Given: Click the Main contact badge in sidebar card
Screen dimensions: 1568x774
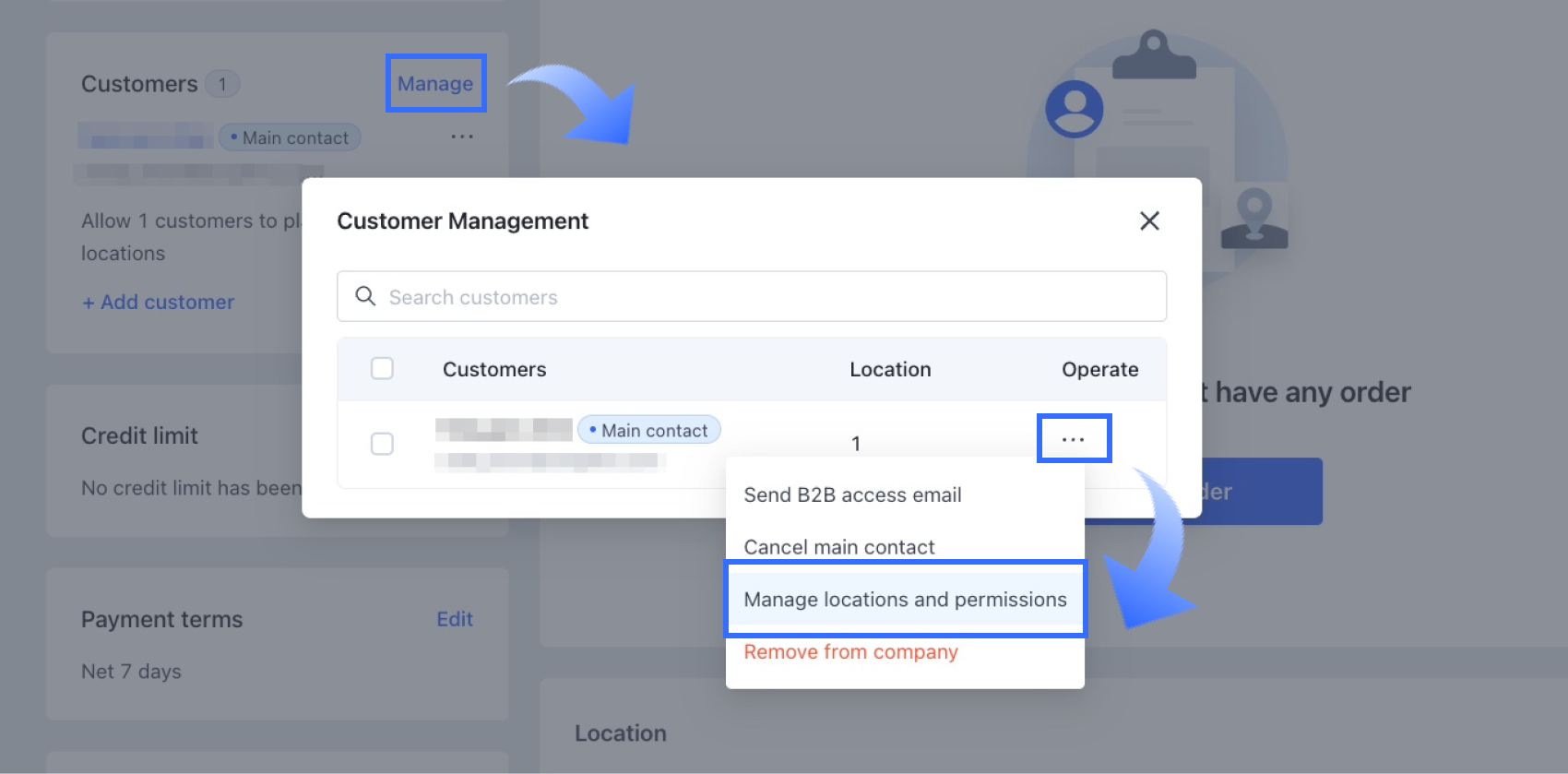Looking at the screenshot, I should click(x=290, y=137).
